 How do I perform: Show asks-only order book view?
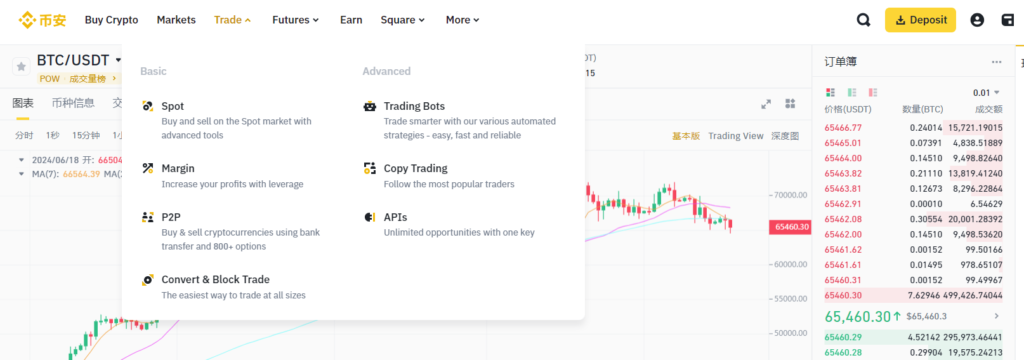pyautogui.click(x=873, y=92)
